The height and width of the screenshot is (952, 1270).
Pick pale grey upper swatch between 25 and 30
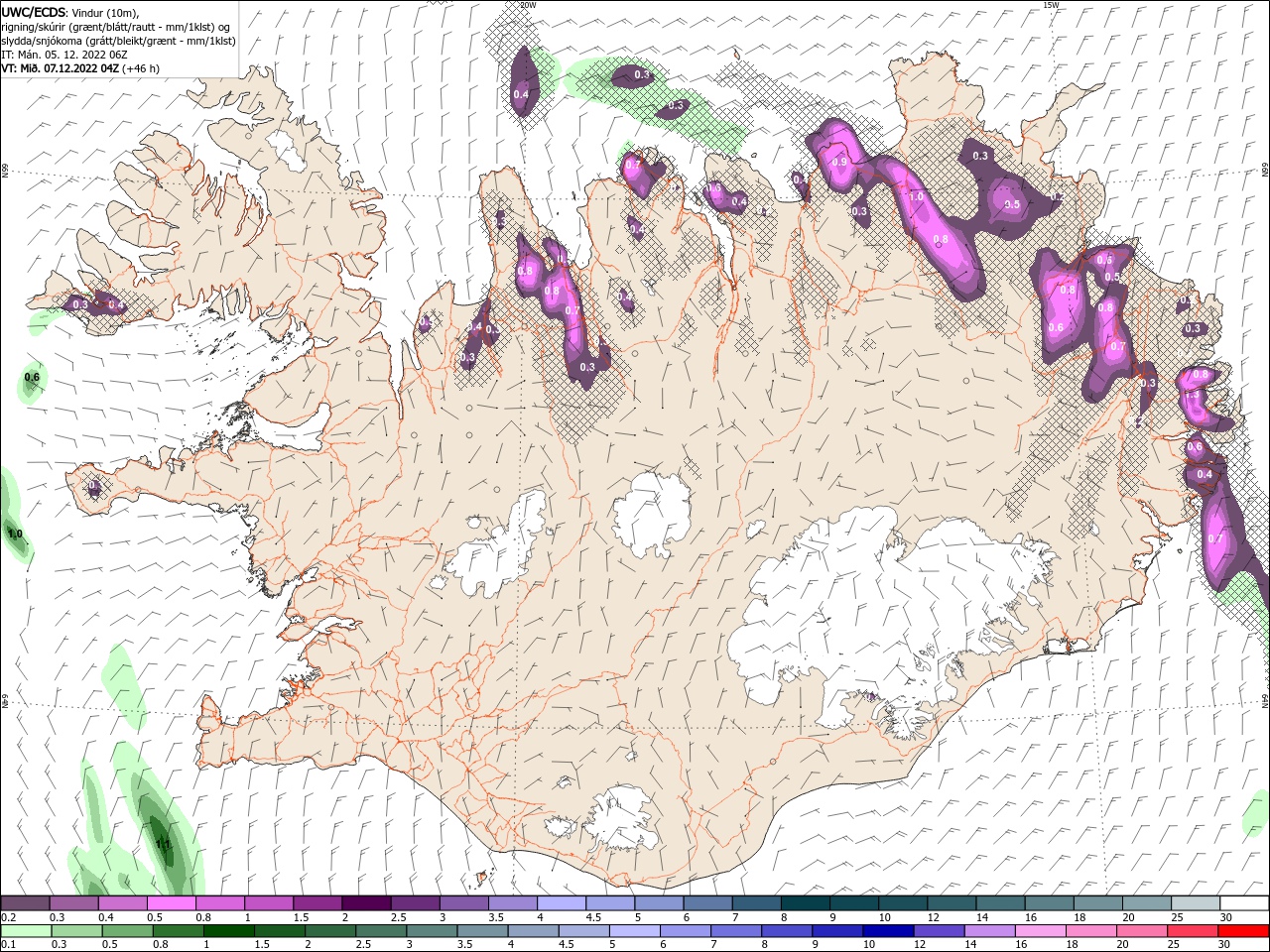[1197, 903]
